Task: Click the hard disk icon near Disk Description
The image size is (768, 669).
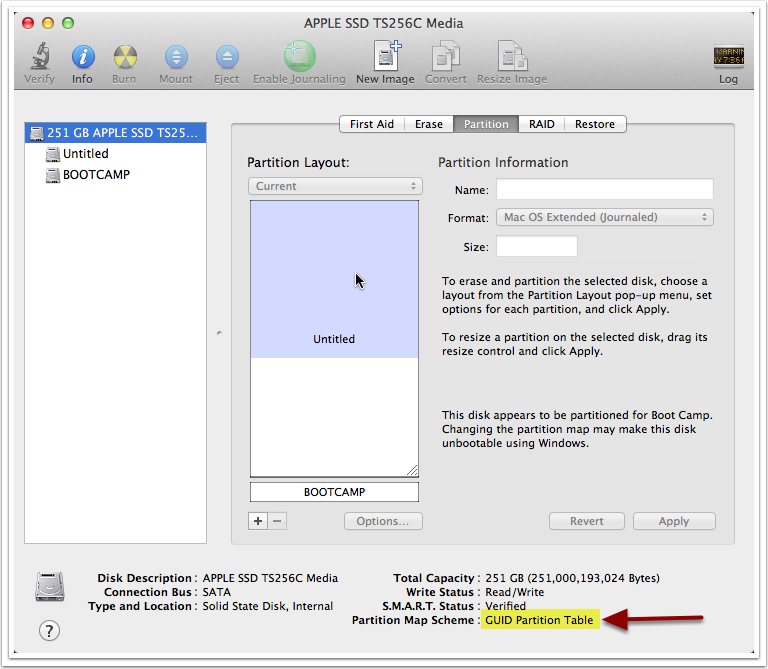Action: pos(49,587)
